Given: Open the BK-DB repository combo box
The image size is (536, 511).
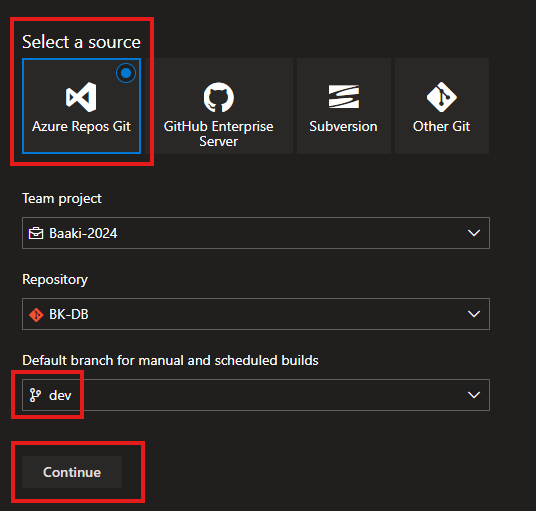Looking at the screenshot, I should pyautogui.click(x=256, y=314).
